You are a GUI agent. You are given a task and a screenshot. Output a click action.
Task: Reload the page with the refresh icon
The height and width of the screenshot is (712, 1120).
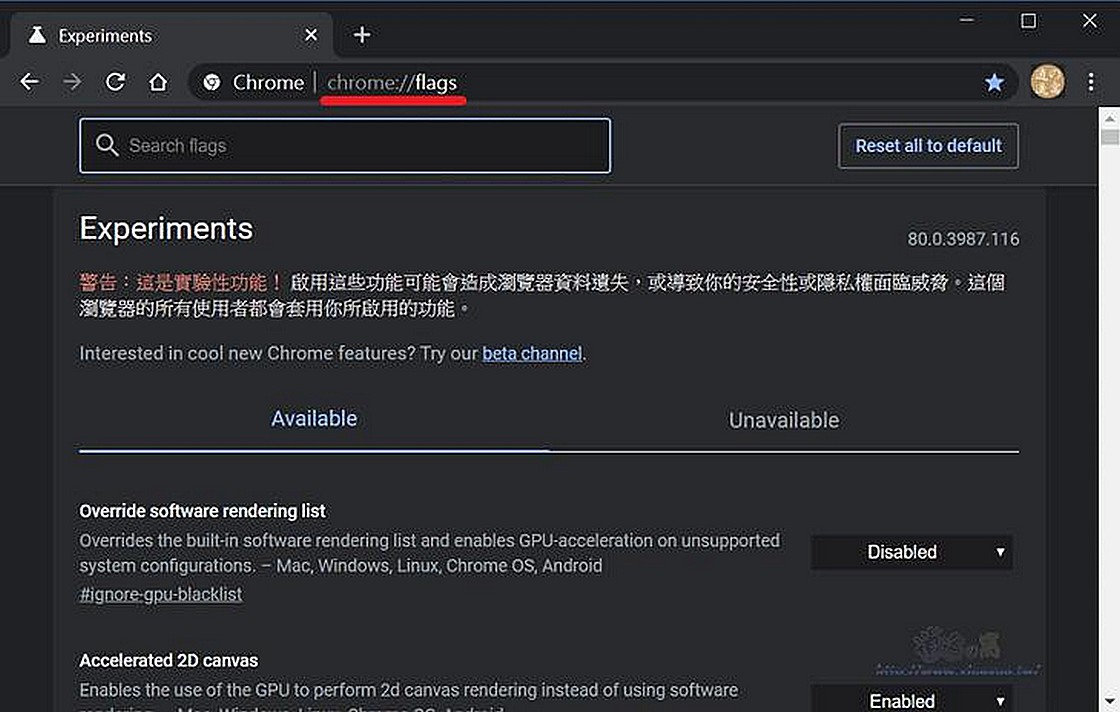(116, 82)
